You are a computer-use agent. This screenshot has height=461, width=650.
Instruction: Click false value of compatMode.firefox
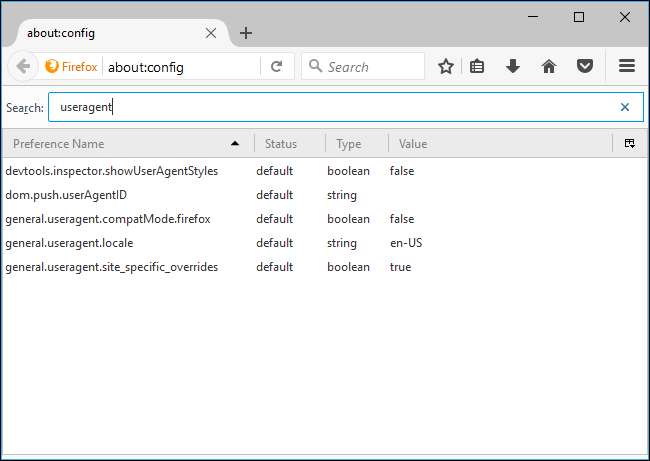[402, 219]
